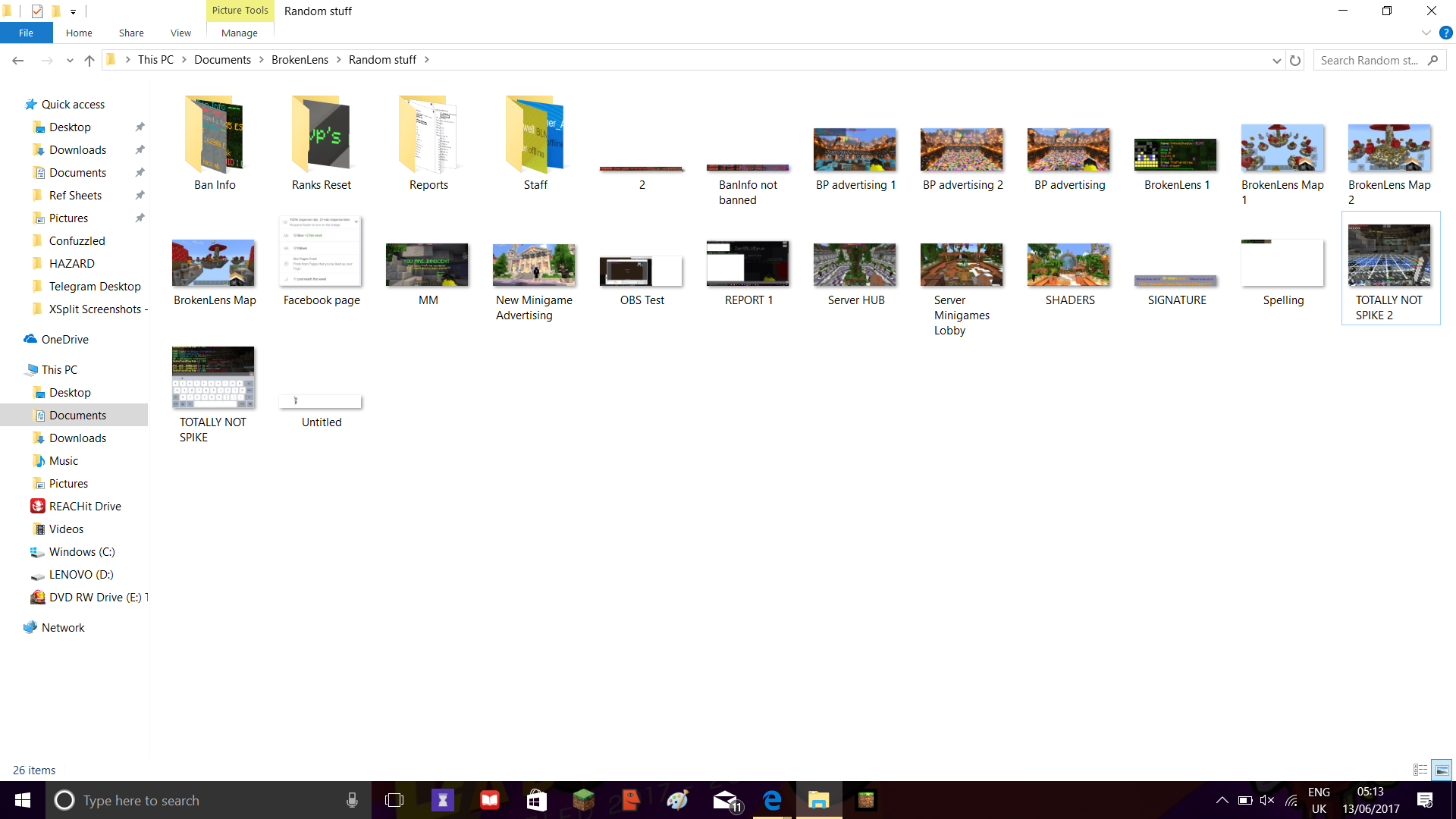The width and height of the screenshot is (1456, 819).
Task: Open Task View on taskbar
Action: pos(394,800)
